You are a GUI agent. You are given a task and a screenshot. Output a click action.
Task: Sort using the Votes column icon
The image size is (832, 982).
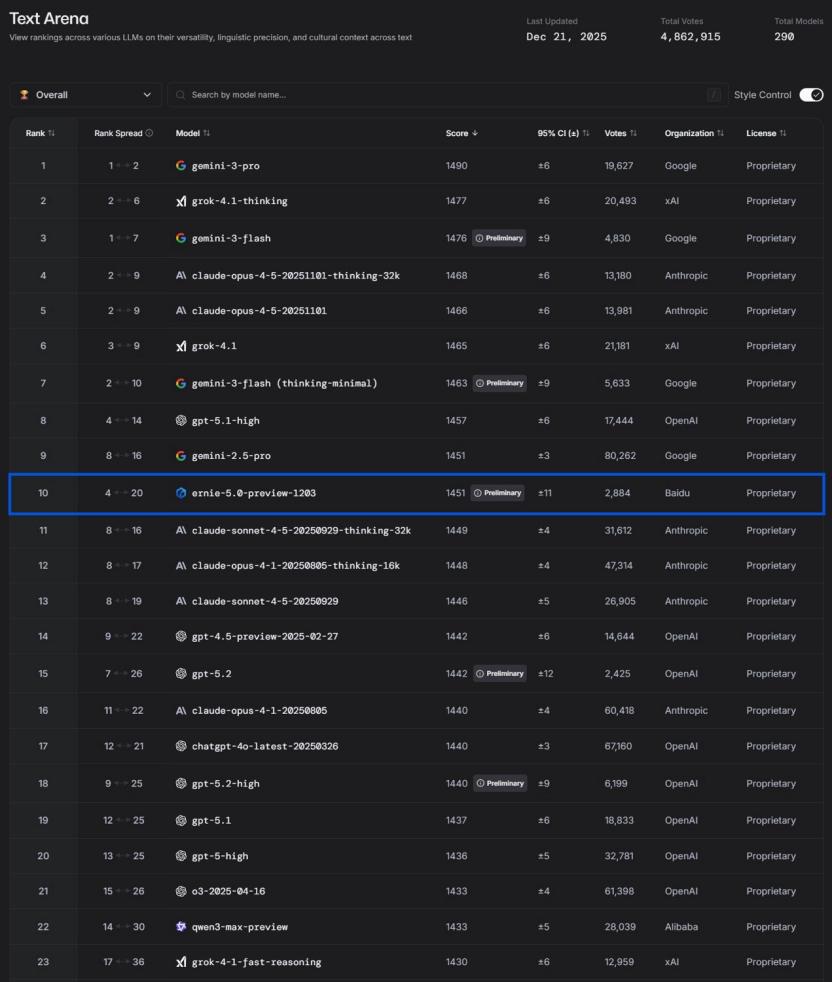click(x=634, y=133)
